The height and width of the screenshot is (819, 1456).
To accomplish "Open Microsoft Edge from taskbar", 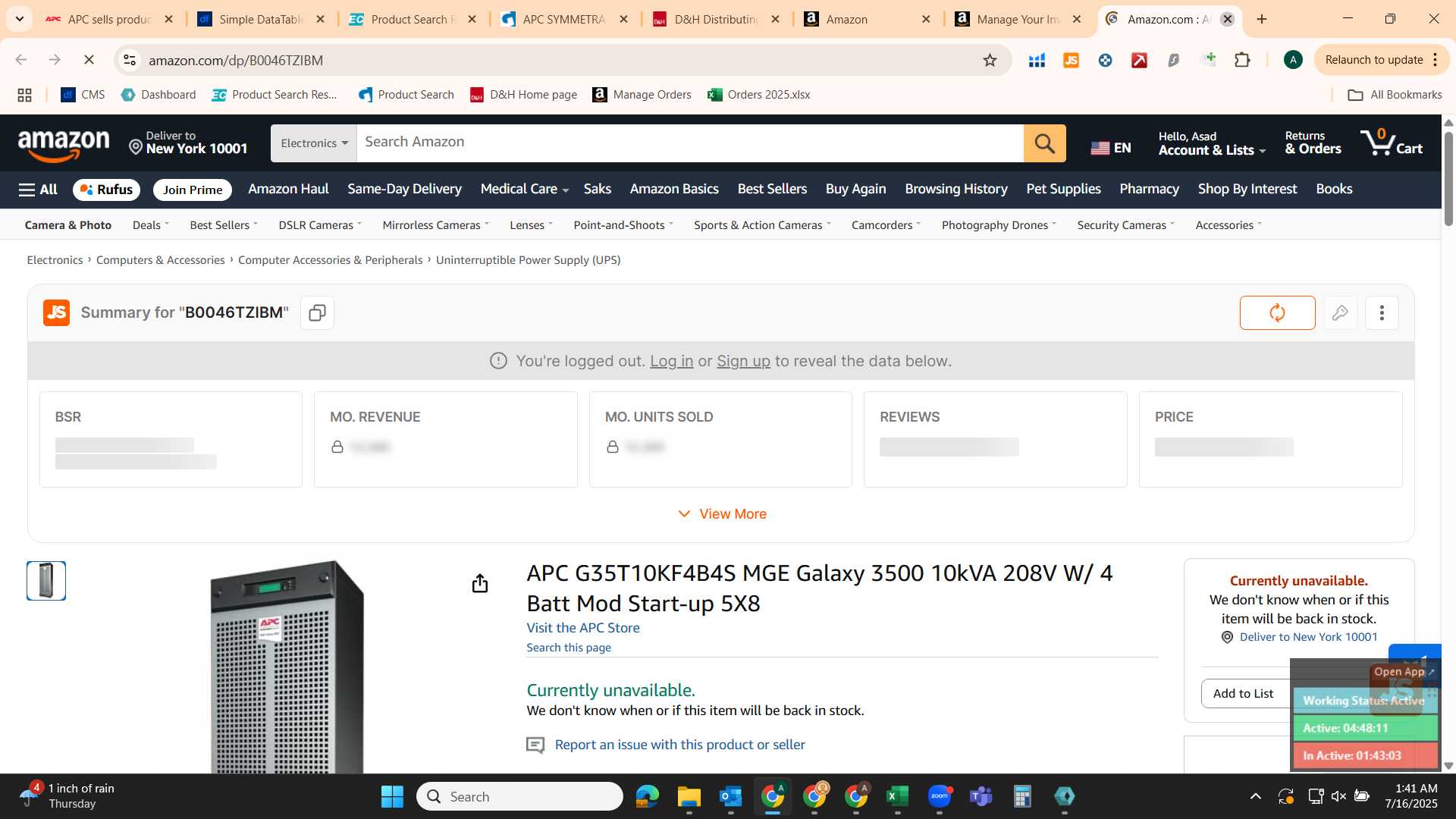I will pyautogui.click(x=647, y=796).
